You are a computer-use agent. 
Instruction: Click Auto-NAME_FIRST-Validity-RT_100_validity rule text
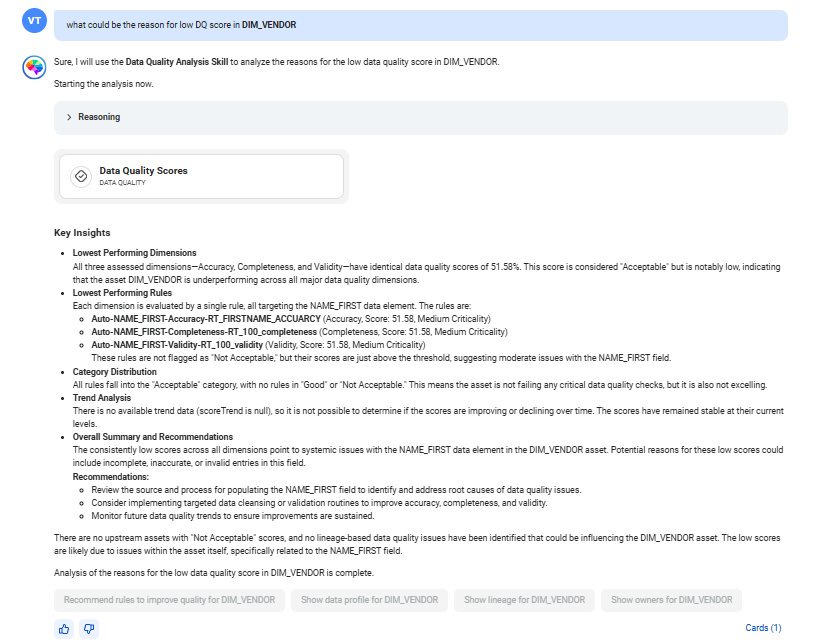(177, 345)
